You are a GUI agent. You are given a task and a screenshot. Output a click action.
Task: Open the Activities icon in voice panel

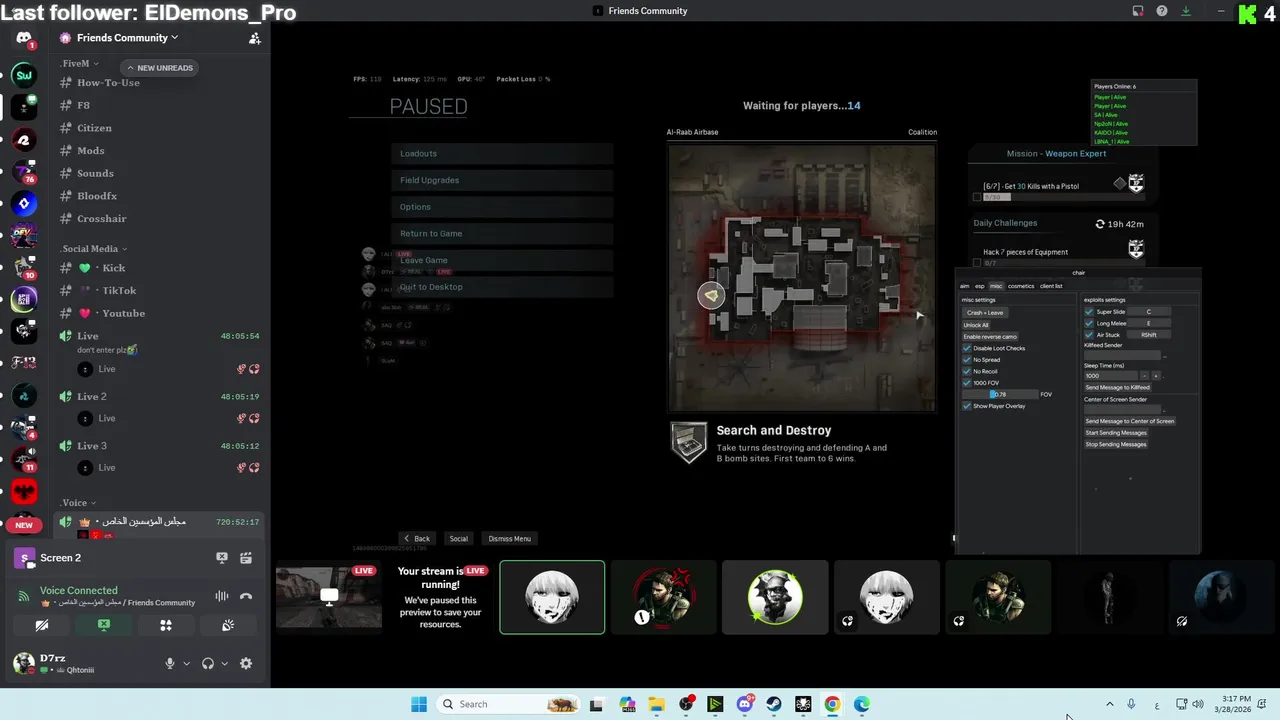(x=166, y=625)
